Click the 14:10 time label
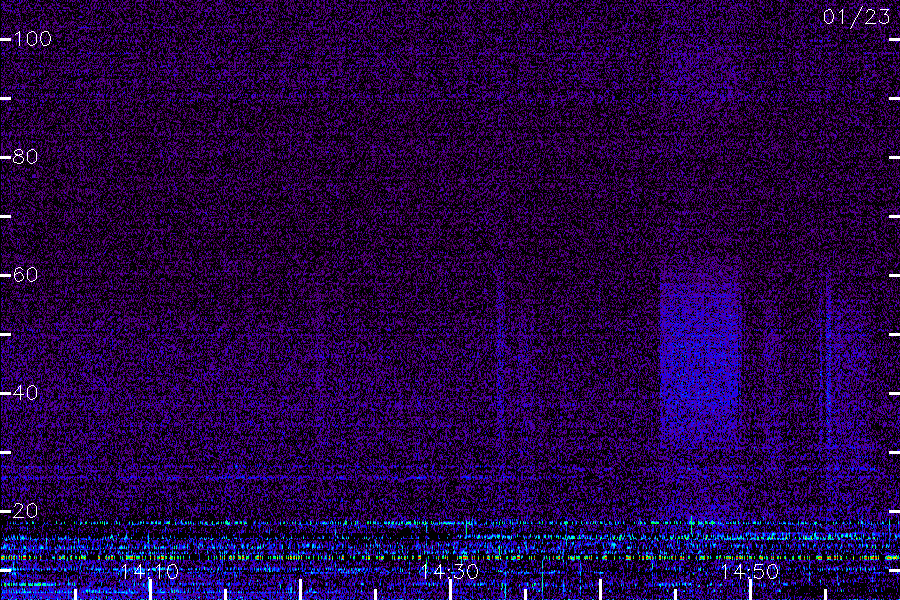This screenshot has width=900, height=600. coord(150,572)
